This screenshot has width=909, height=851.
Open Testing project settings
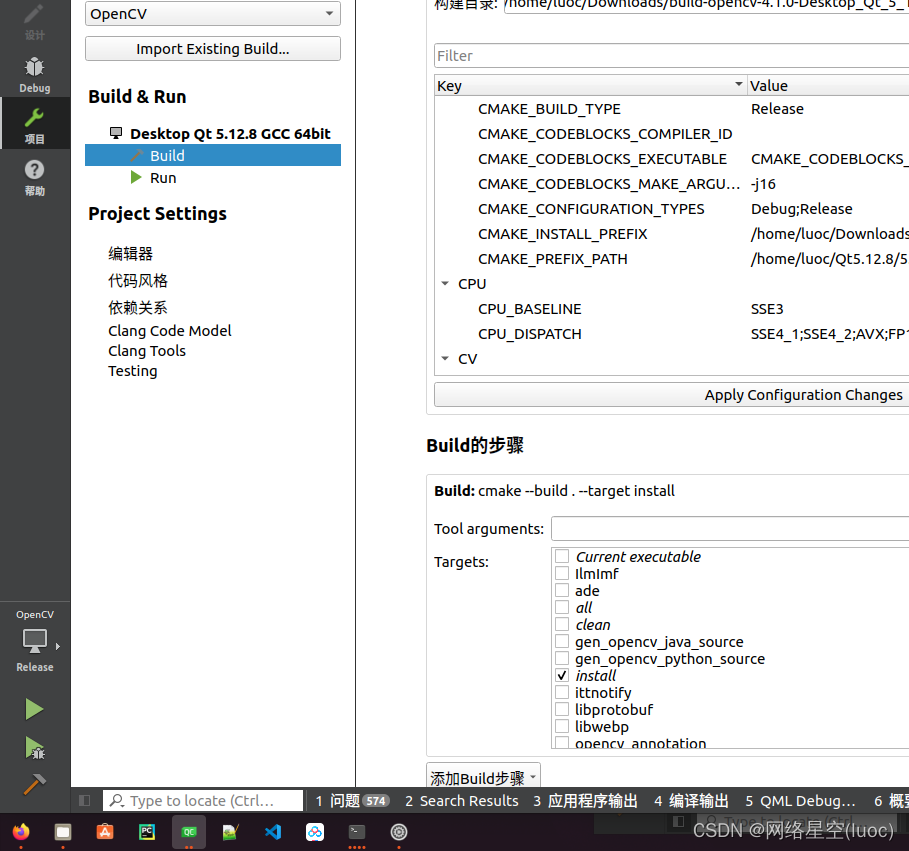click(x=133, y=371)
